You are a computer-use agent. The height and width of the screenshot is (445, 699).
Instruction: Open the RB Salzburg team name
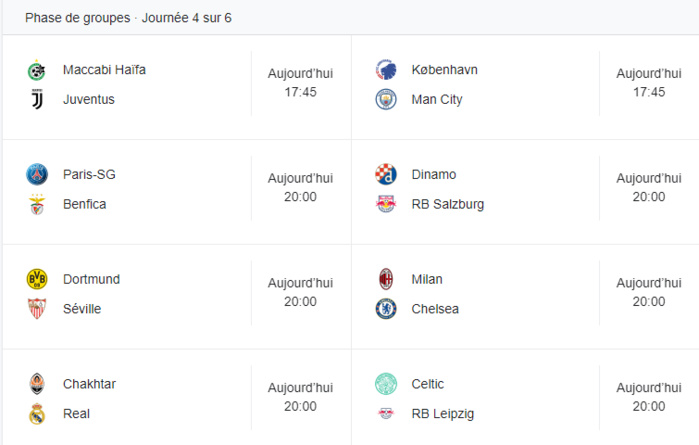pyautogui.click(x=447, y=204)
